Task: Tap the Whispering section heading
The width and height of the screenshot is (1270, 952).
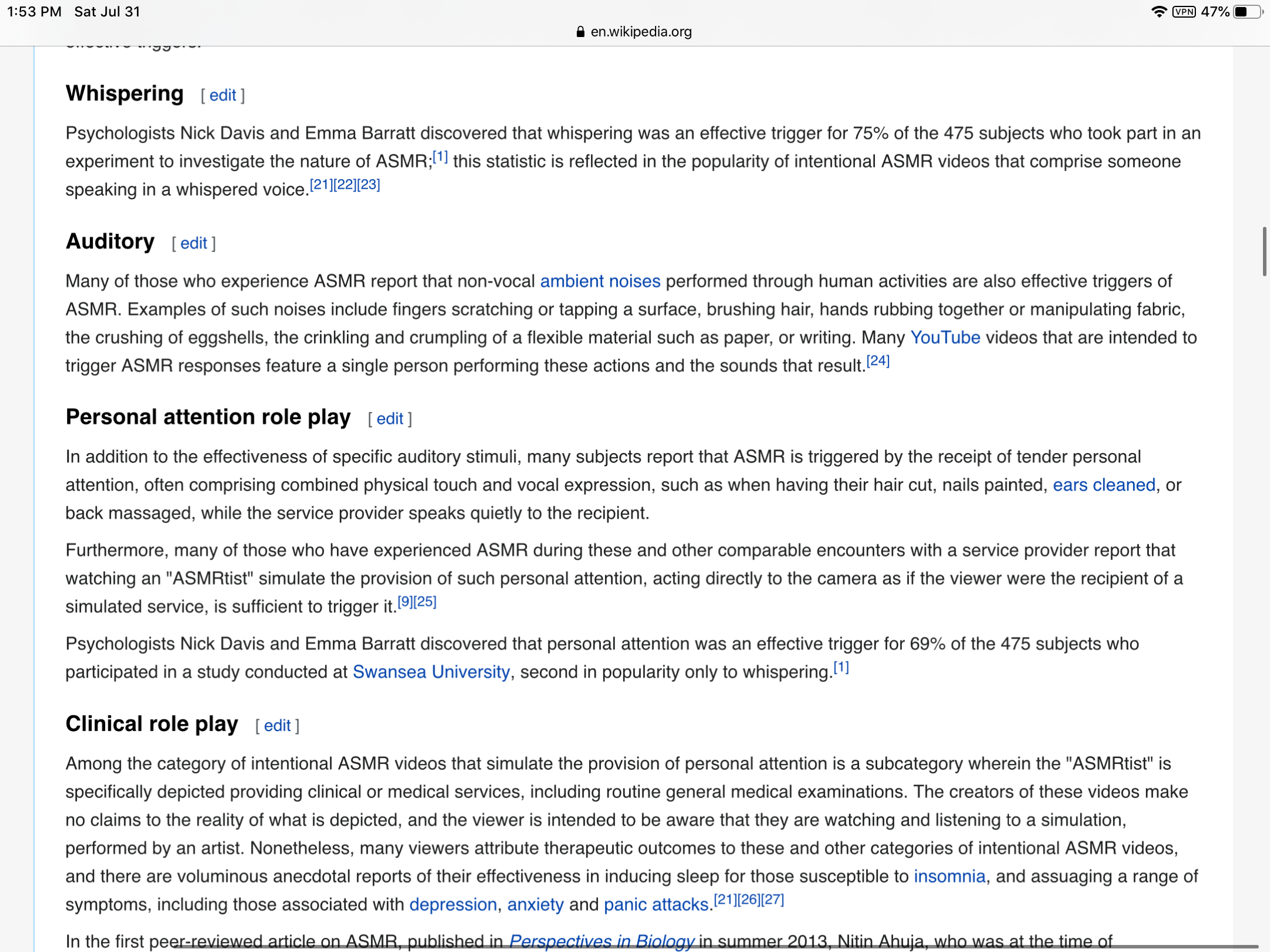Action: click(125, 94)
